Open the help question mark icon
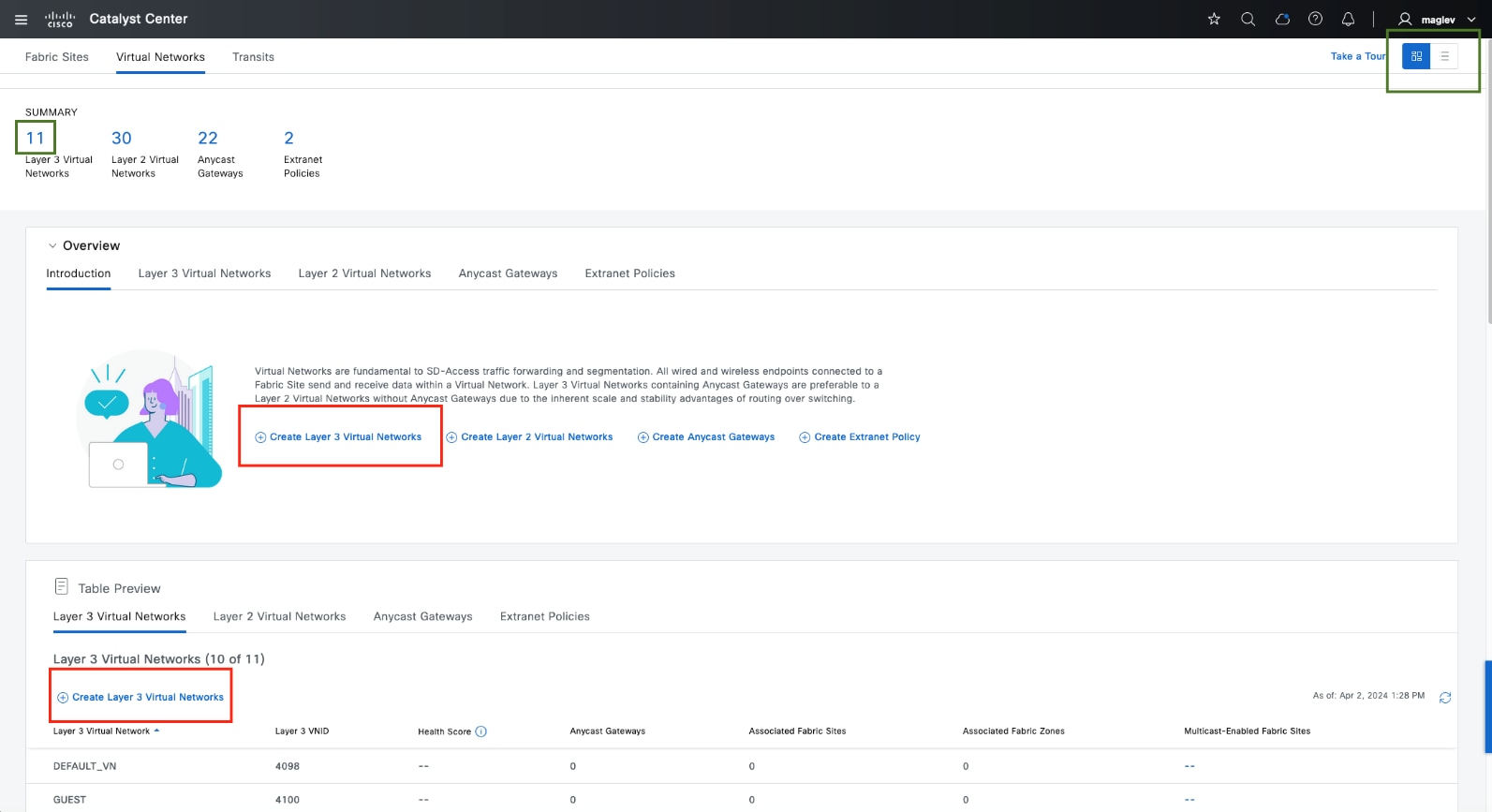This screenshot has height=812, width=1492. pyautogui.click(x=1315, y=19)
